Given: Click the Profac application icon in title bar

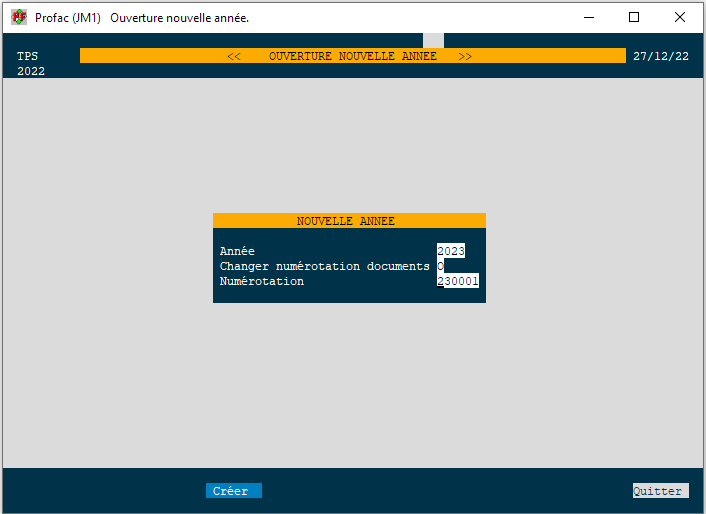Looking at the screenshot, I should pyautogui.click(x=18, y=18).
